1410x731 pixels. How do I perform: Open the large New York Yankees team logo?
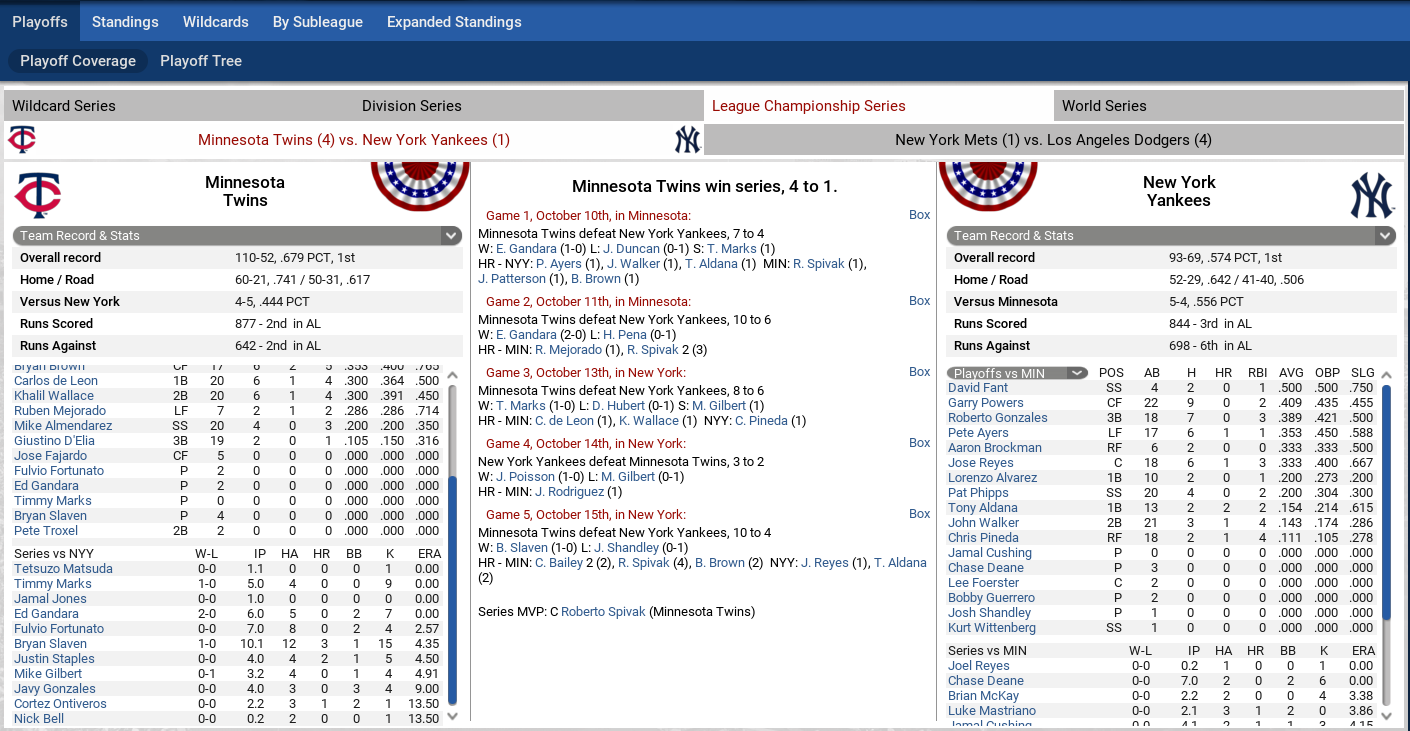[1372, 195]
